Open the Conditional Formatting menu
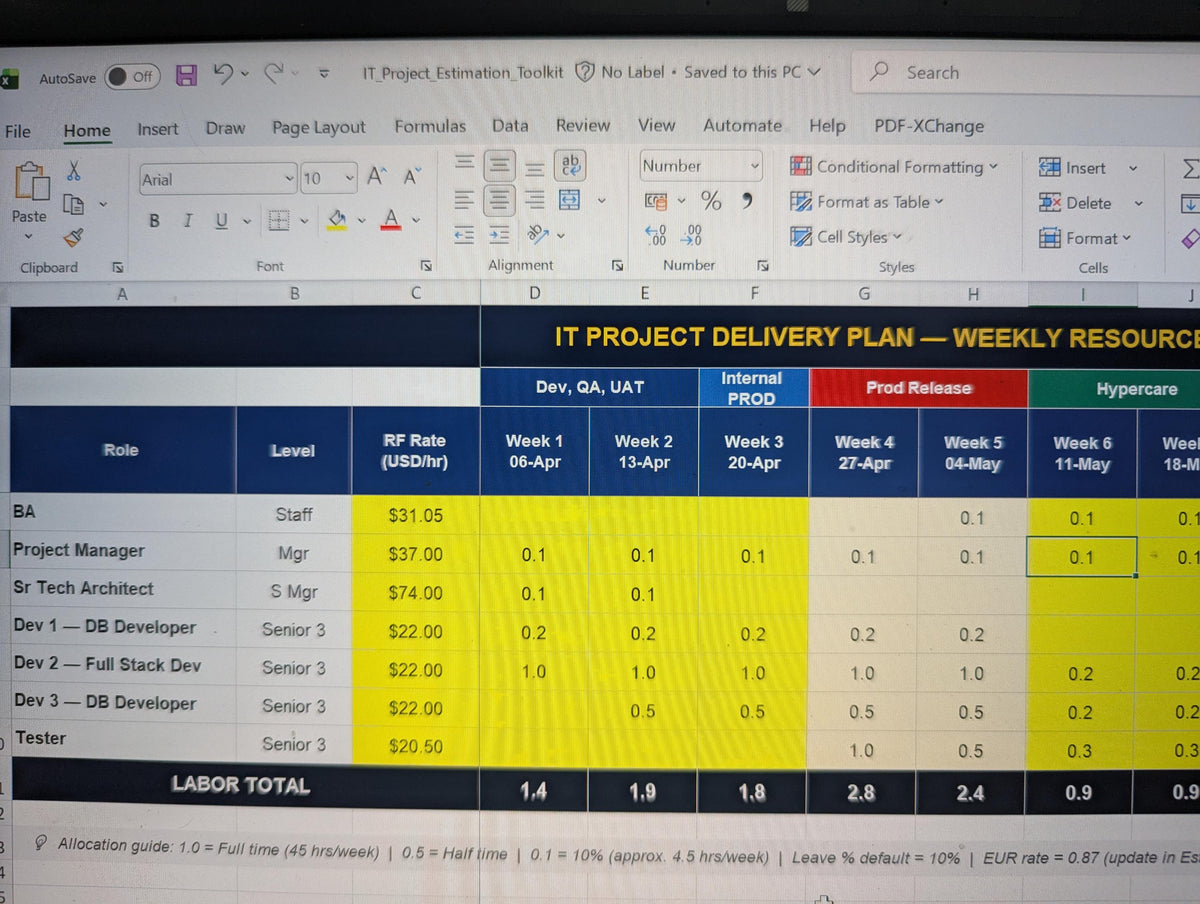Screen dimensions: 1200x904 coord(894,167)
